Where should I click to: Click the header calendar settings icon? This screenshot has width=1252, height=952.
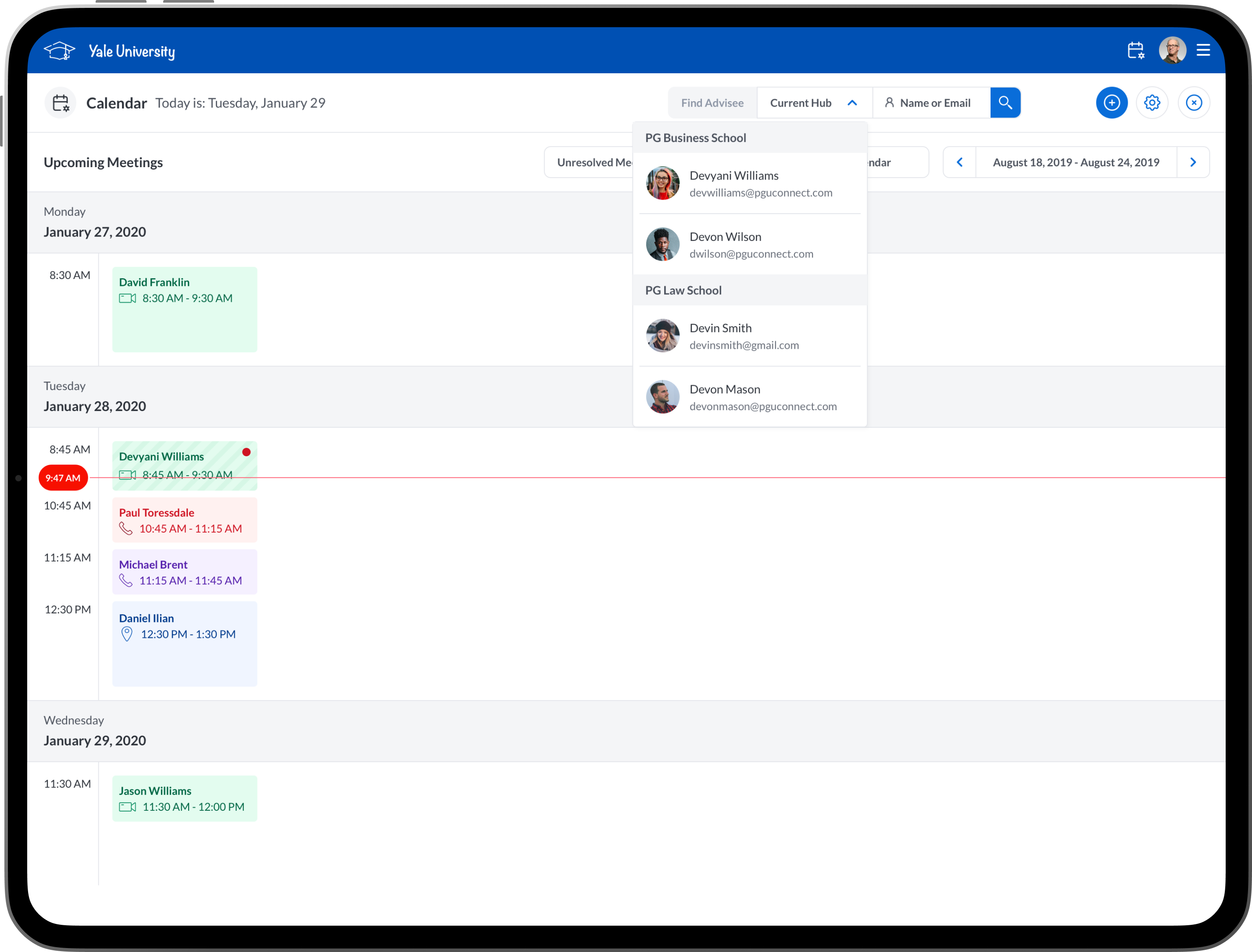coord(1135,50)
